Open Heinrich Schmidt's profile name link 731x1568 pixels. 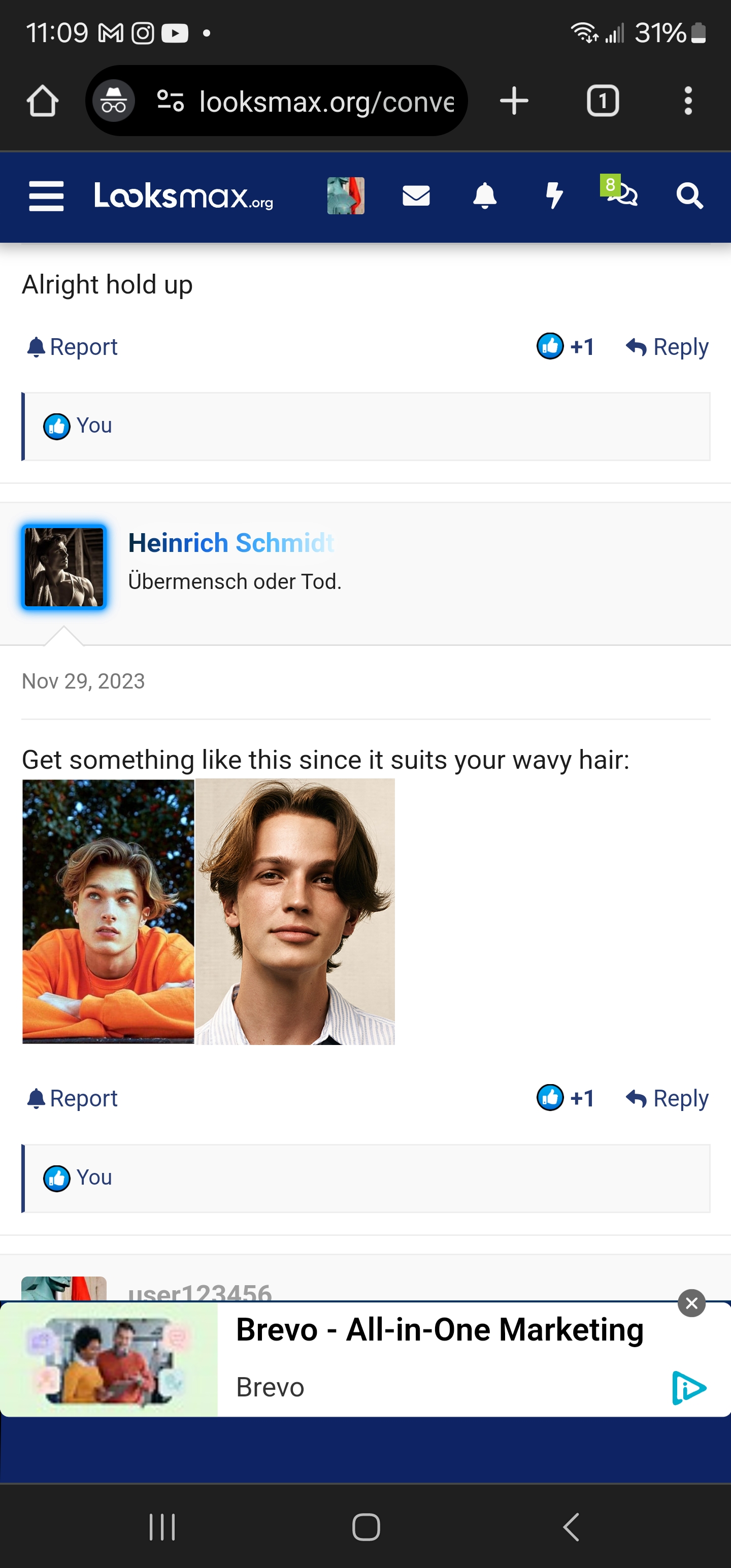231,542
